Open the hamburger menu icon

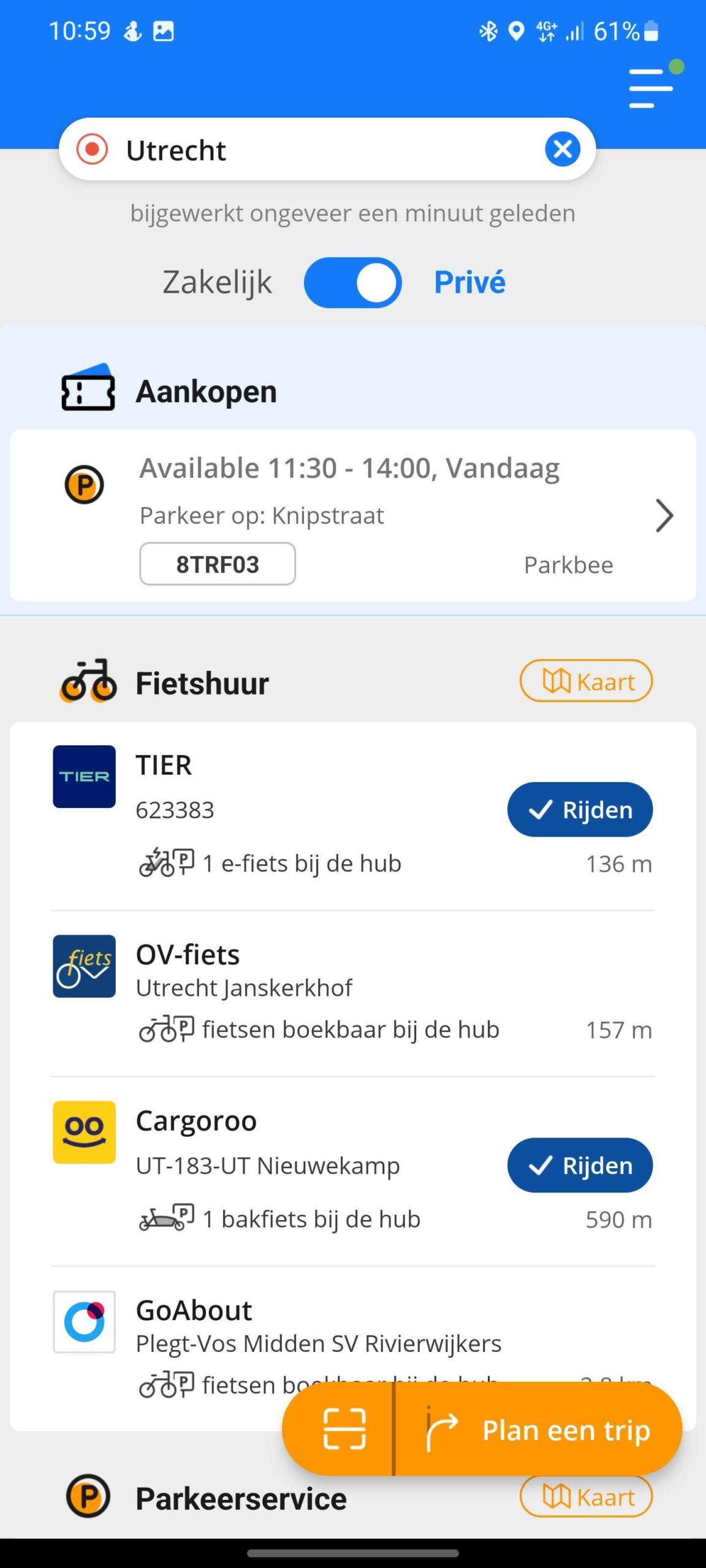[x=651, y=89]
